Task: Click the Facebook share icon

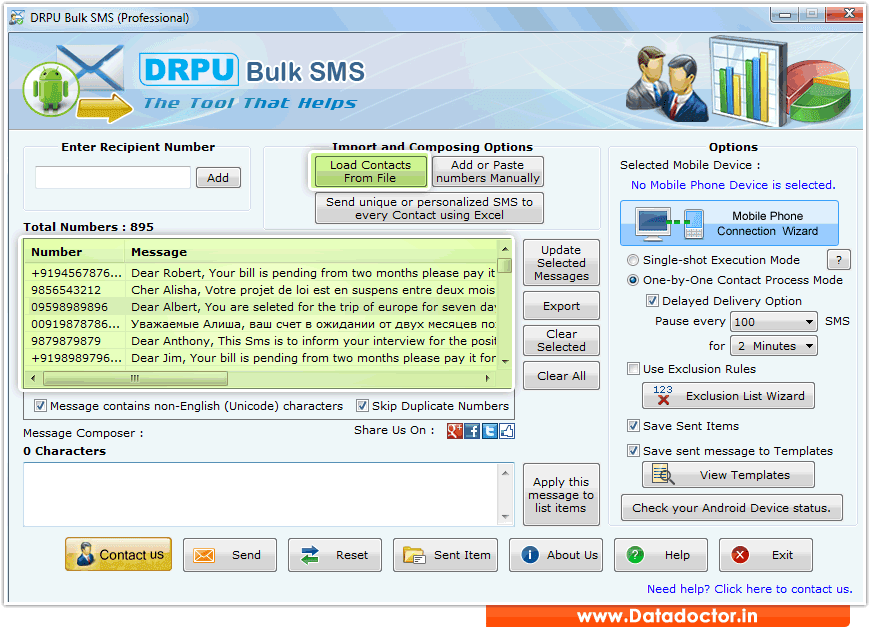Action: (x=472, y=431)
